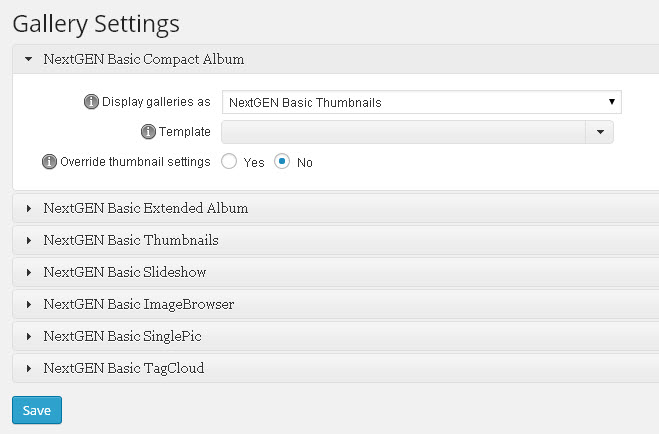Expand NextGEN Basic Extended Album arrow
The height and width of the screenshot is (434, 659).
pyautogui.click(x=29, y=208)
